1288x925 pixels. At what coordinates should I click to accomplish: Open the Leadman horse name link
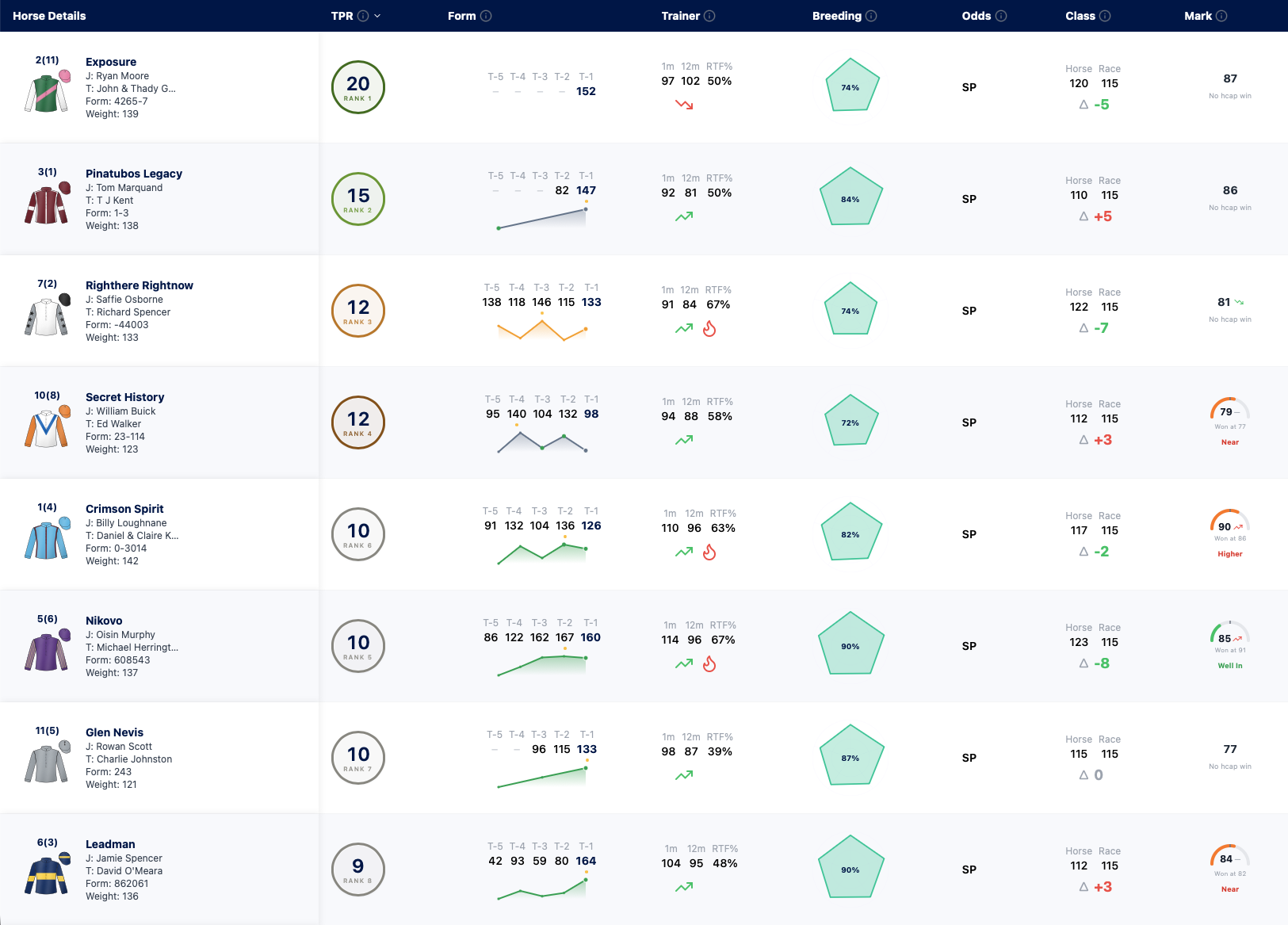pyautogui.click(x=110, y=844)
